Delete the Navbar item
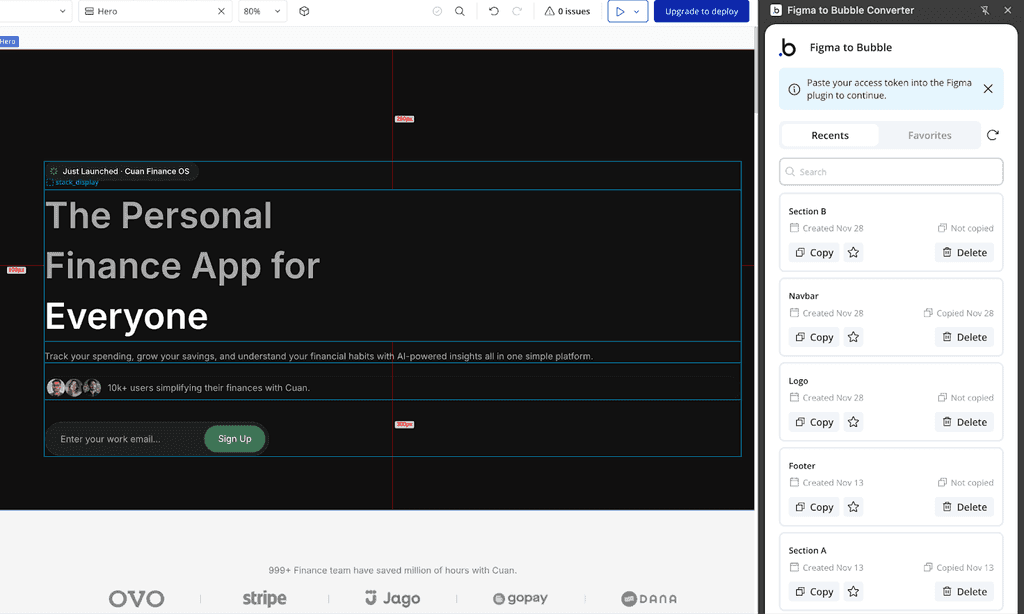The height and width of the screenshot is (614, 1024). 964,337
